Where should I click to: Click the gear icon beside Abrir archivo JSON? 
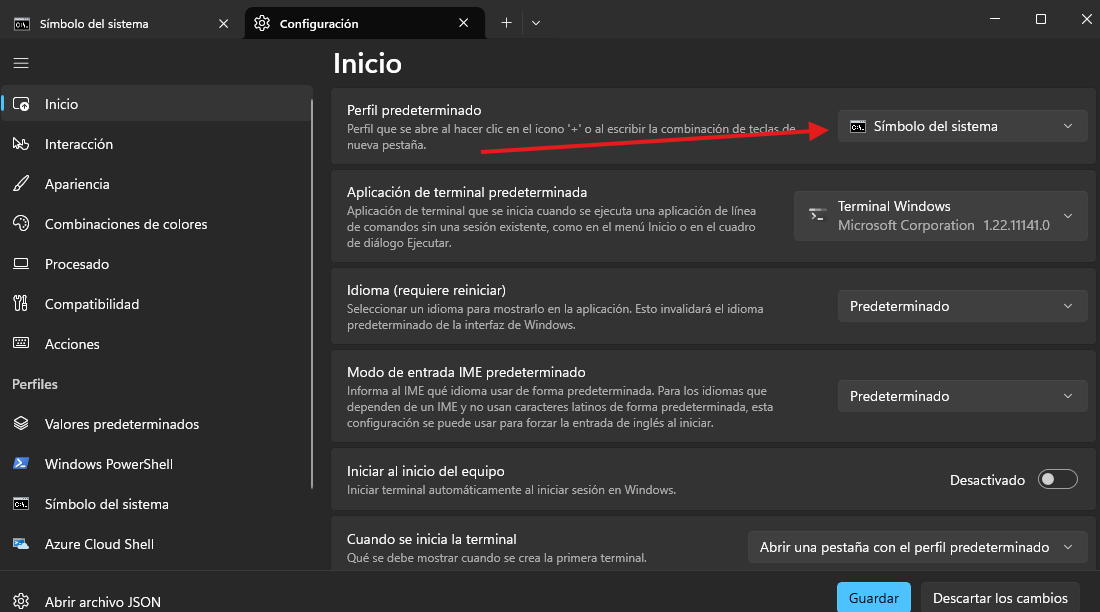21,601
